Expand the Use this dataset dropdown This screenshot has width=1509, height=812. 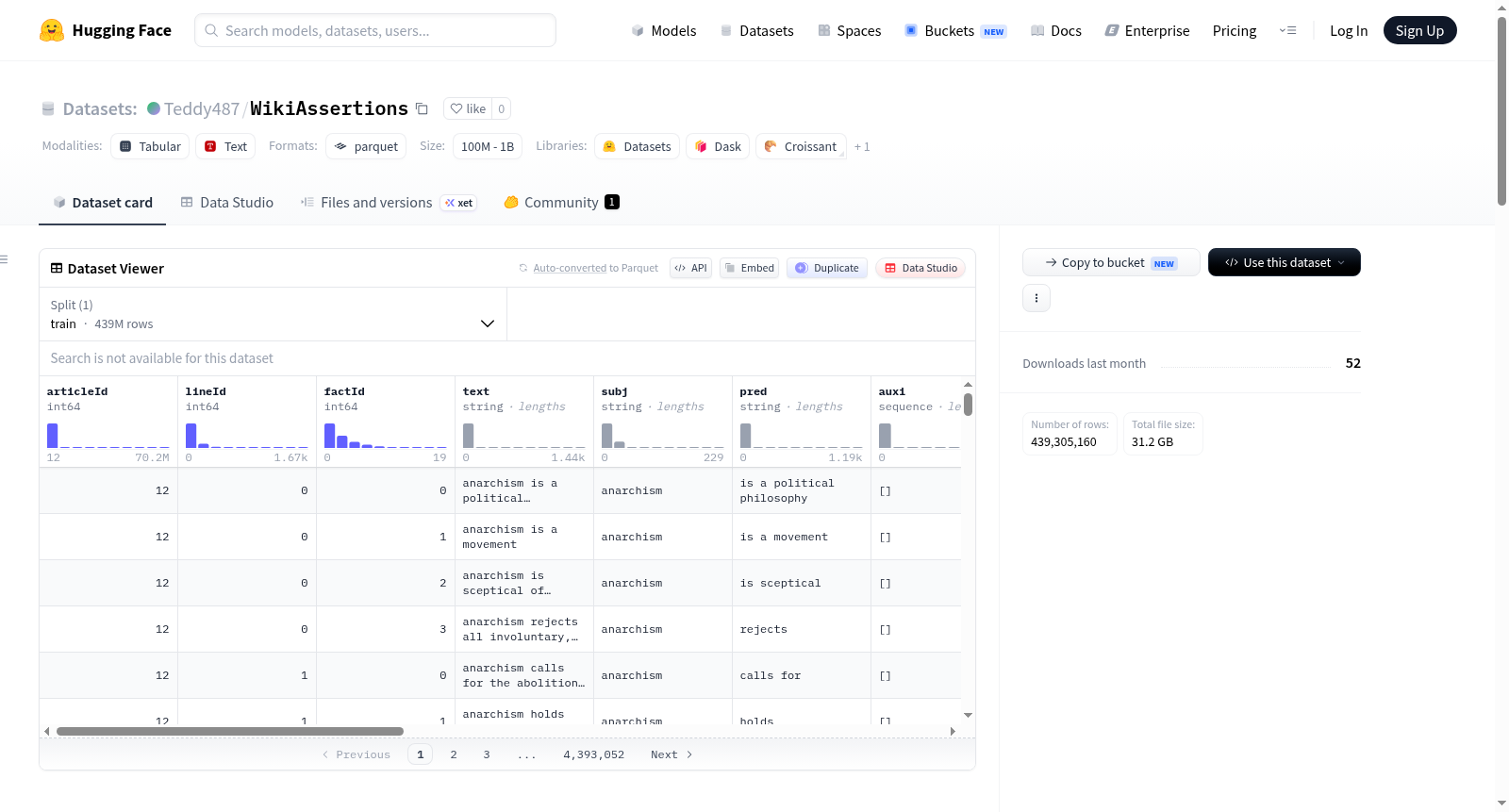point(1285,262)
